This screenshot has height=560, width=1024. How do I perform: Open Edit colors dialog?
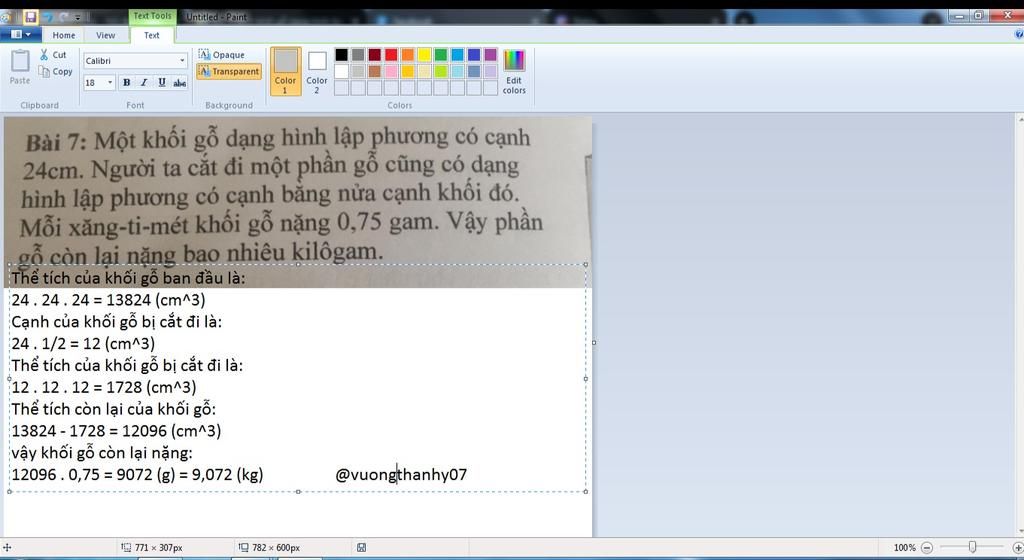514,72
